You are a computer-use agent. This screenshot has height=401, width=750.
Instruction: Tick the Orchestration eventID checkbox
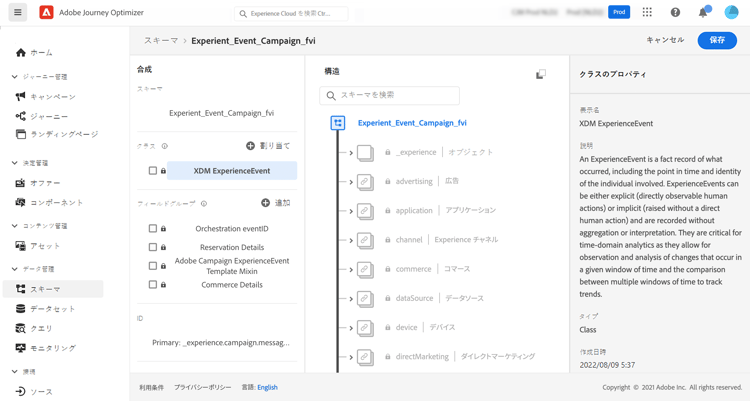tap(153, 229)
